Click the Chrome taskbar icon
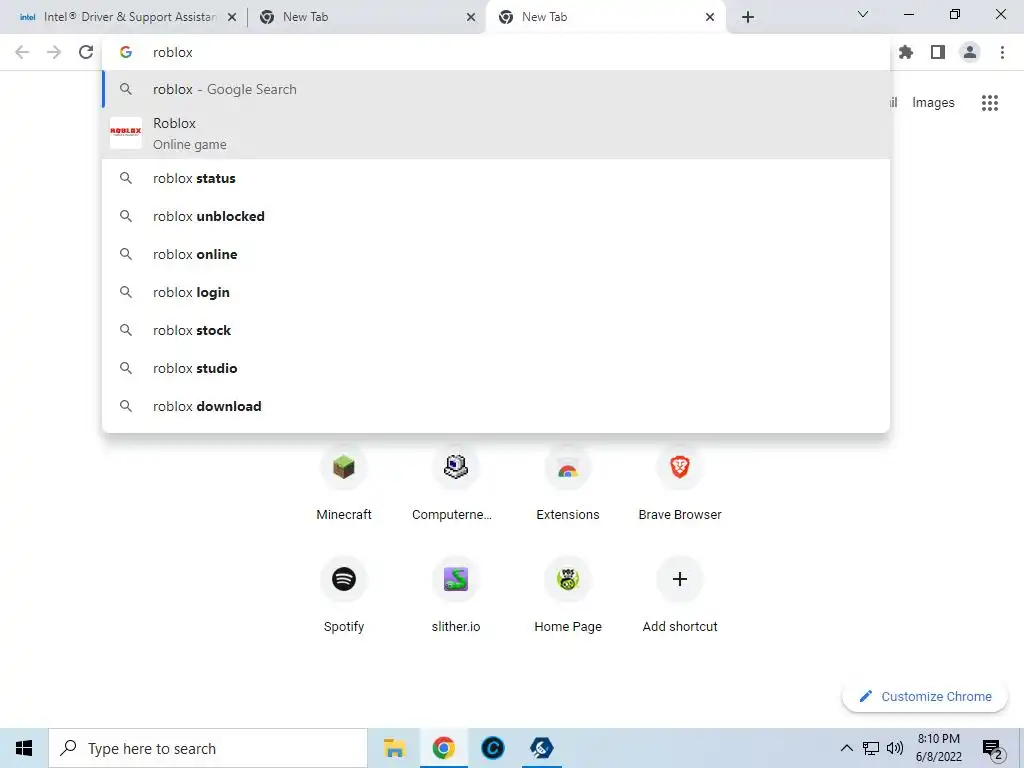The image size is (1024, 768). [x=443, y=748]
